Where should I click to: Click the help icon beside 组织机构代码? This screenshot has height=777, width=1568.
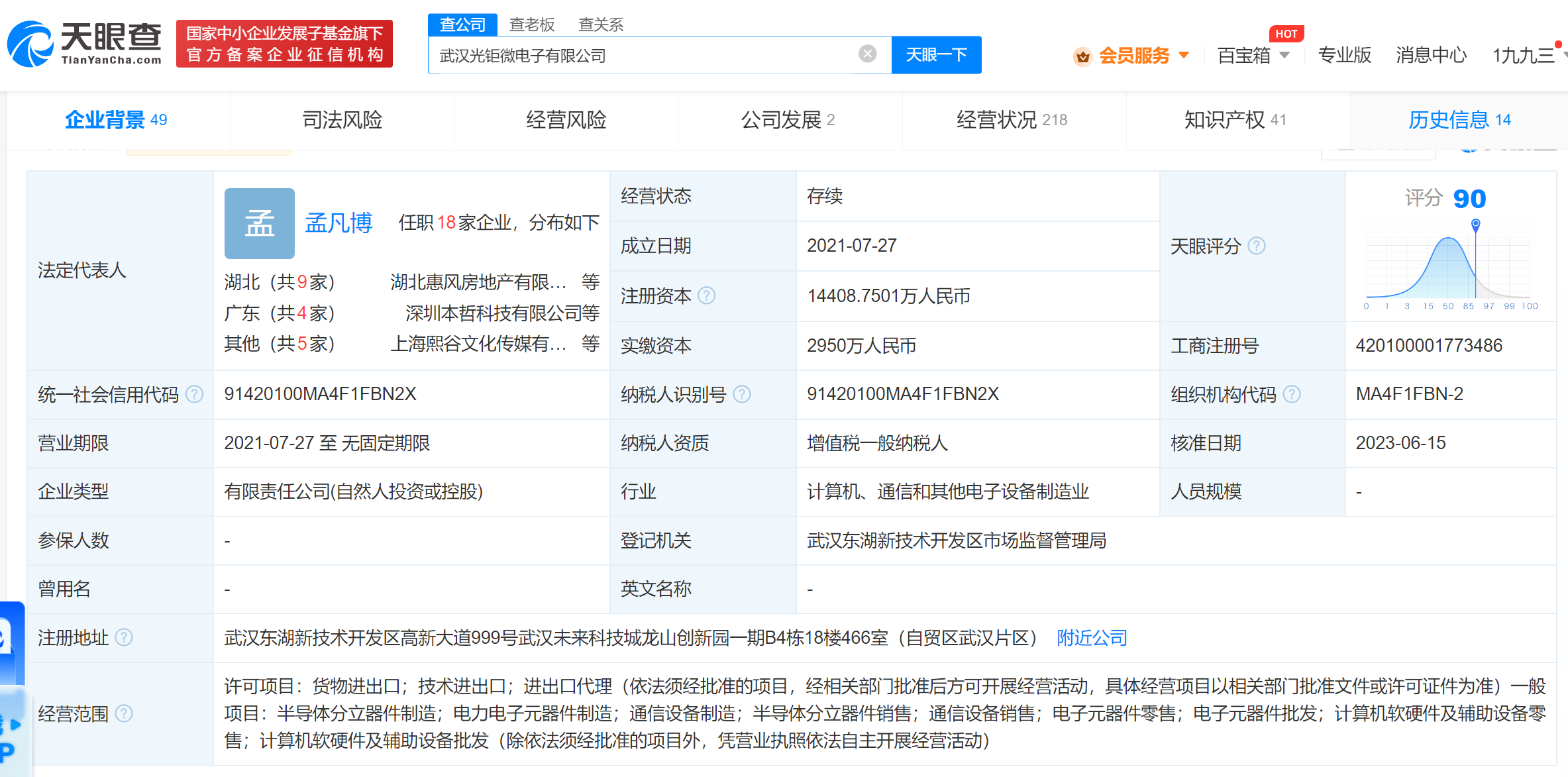(1292, 394)
